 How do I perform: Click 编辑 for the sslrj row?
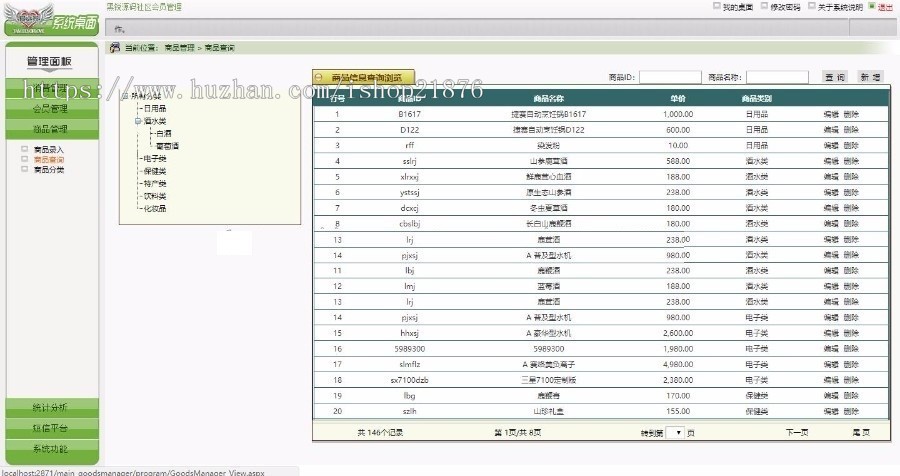(831, 161)
